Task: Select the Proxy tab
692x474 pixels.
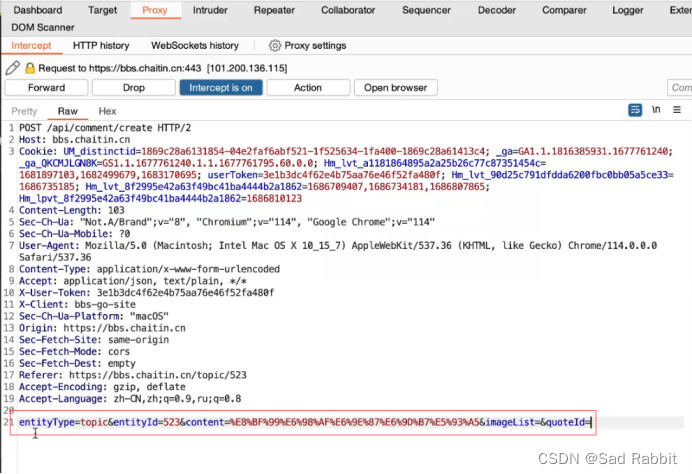Action: tap(155, 10)
